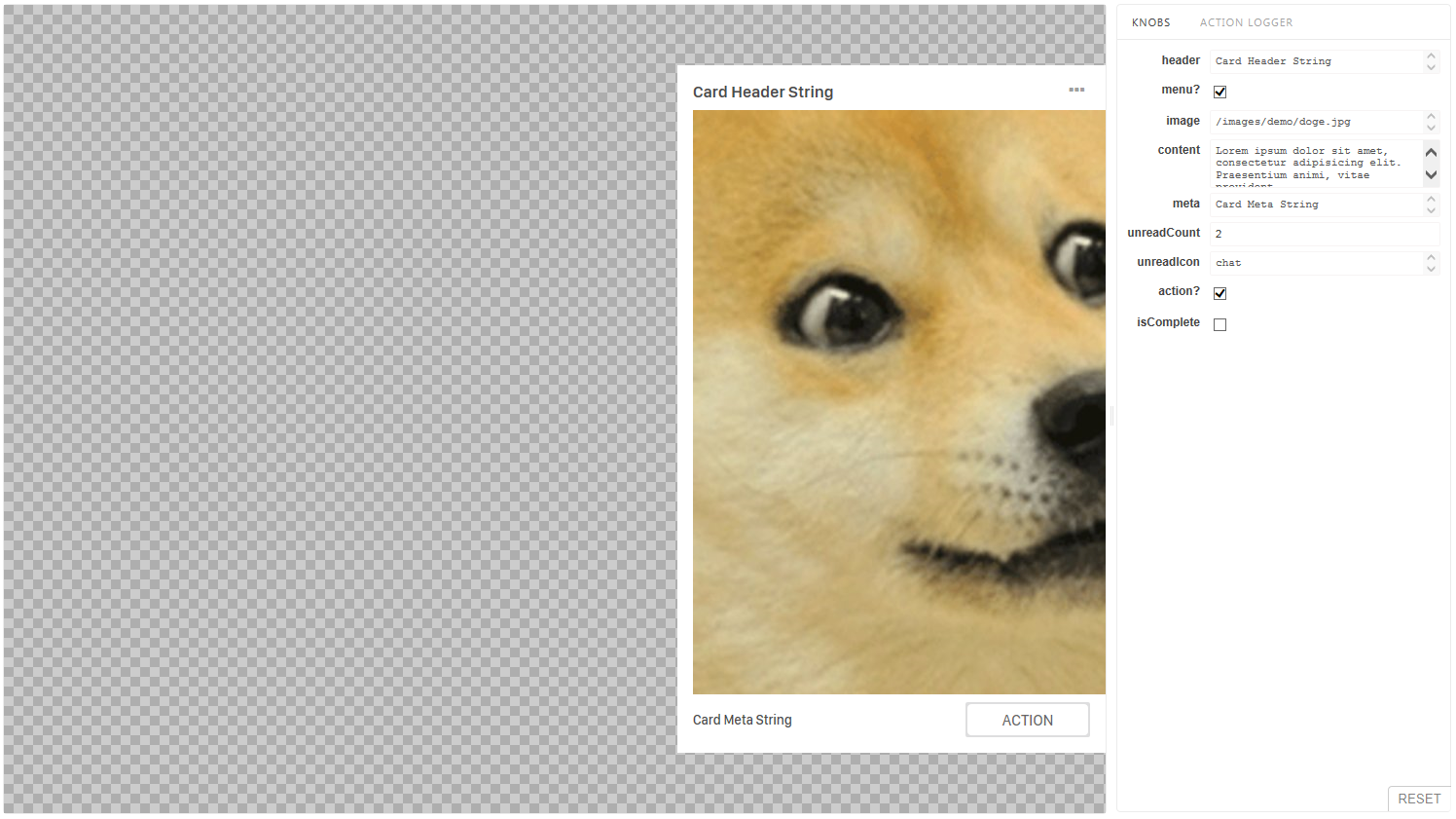
Task: Switch to the ACTION LOGGER tab
Action: [1247, 22]
